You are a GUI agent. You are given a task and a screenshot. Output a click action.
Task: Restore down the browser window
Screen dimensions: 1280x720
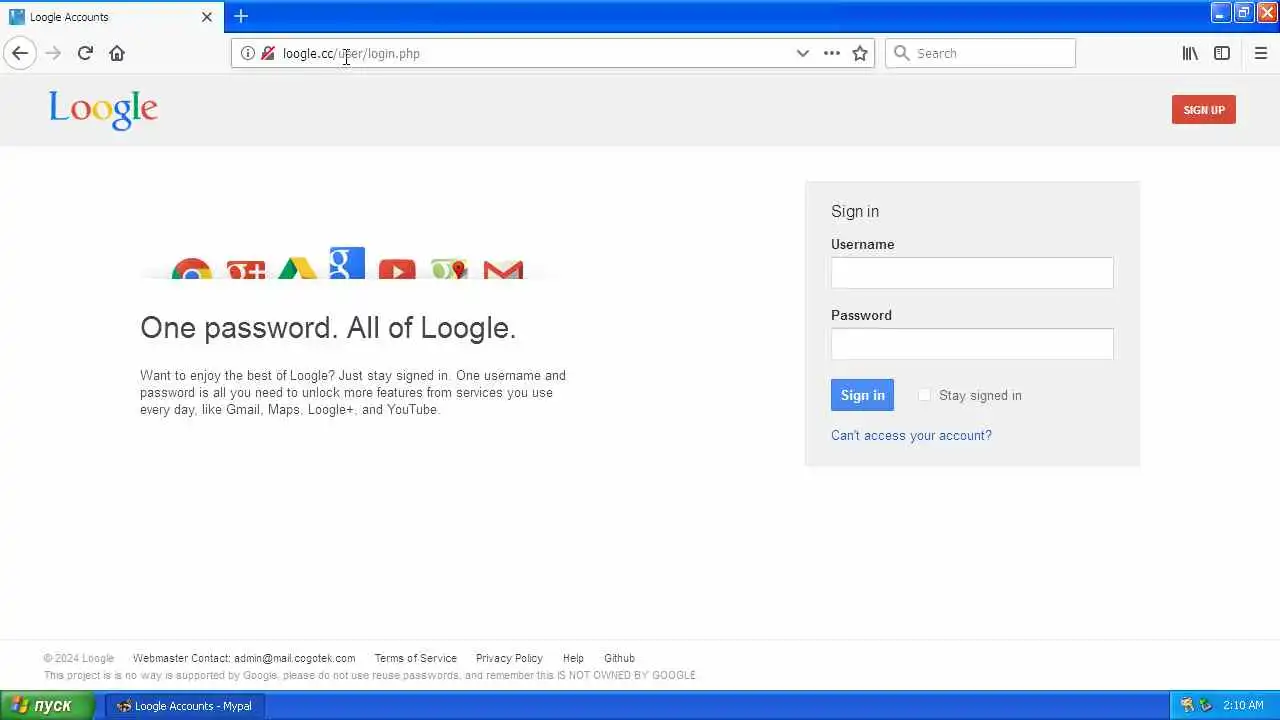tap(1244, 12)
